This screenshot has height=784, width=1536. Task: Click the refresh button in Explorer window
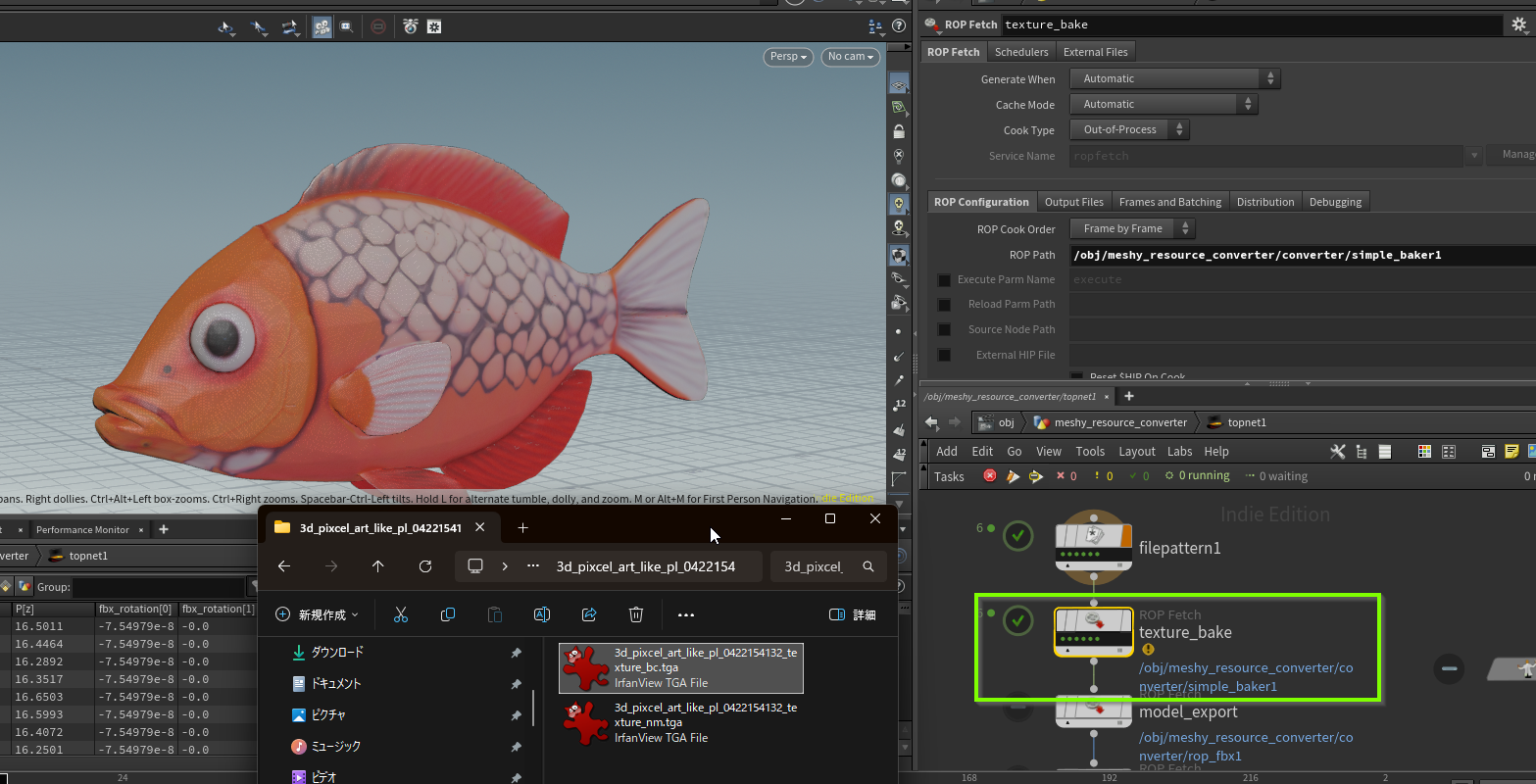coord(425,566)
